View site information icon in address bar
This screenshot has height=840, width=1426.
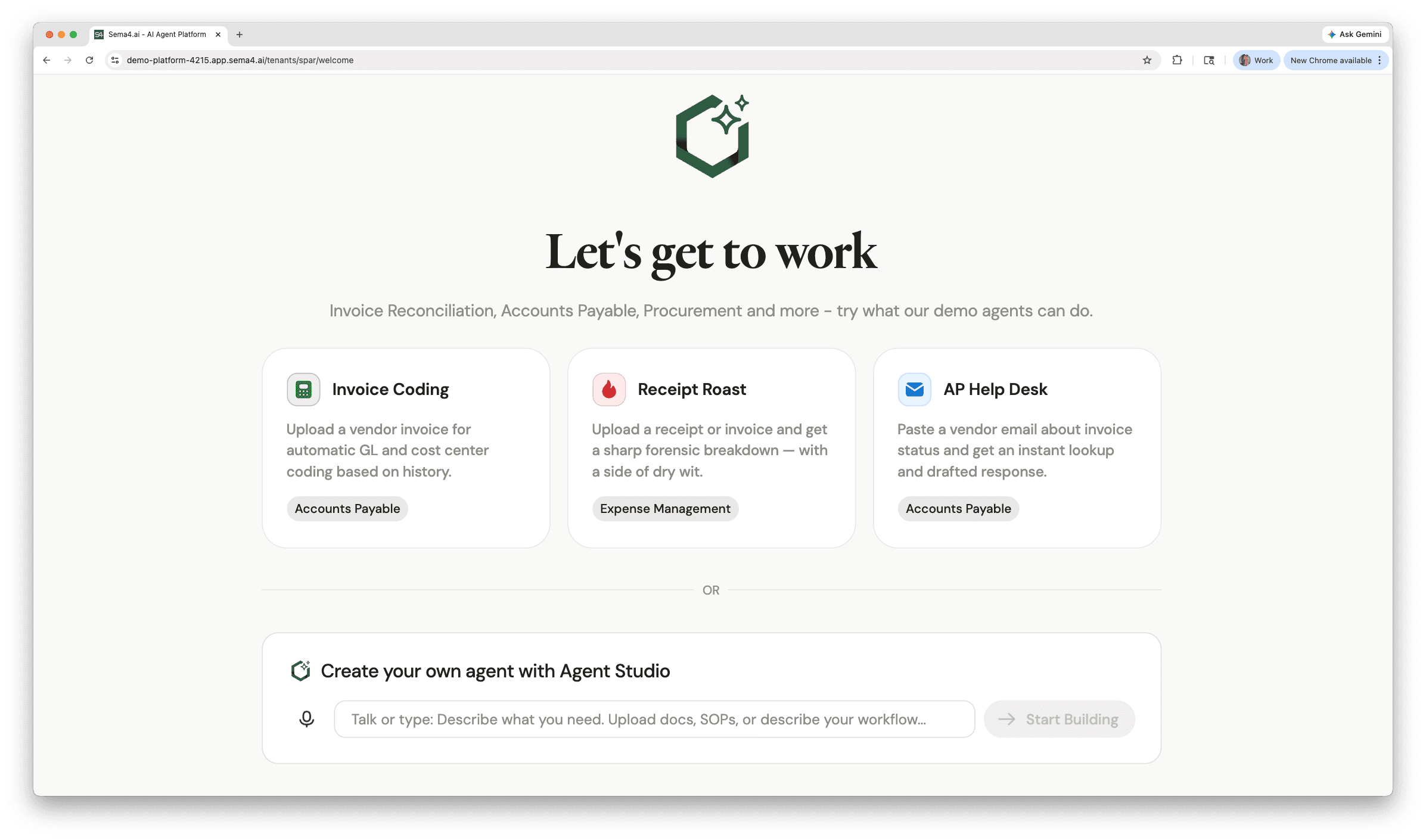(x=116, y=60)
